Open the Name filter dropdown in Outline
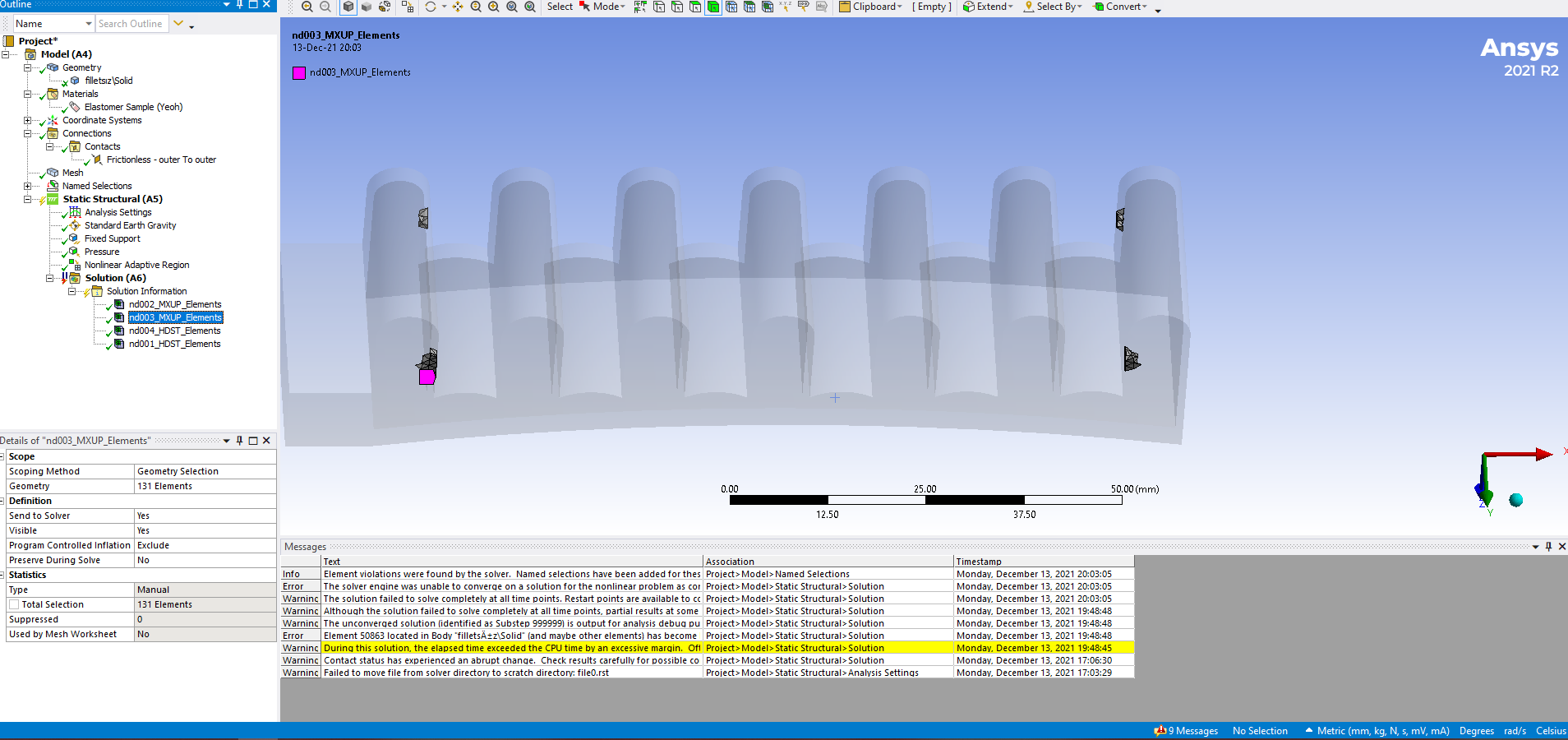The image size is (1568, 740). (x=89, y=24)
